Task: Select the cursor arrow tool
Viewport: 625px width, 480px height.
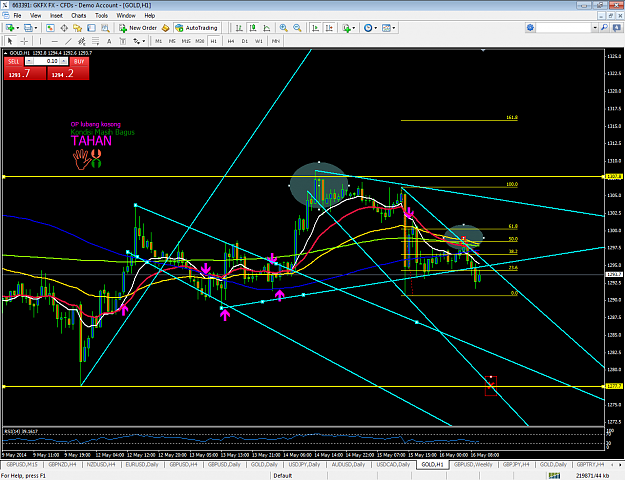Action: 10,41
